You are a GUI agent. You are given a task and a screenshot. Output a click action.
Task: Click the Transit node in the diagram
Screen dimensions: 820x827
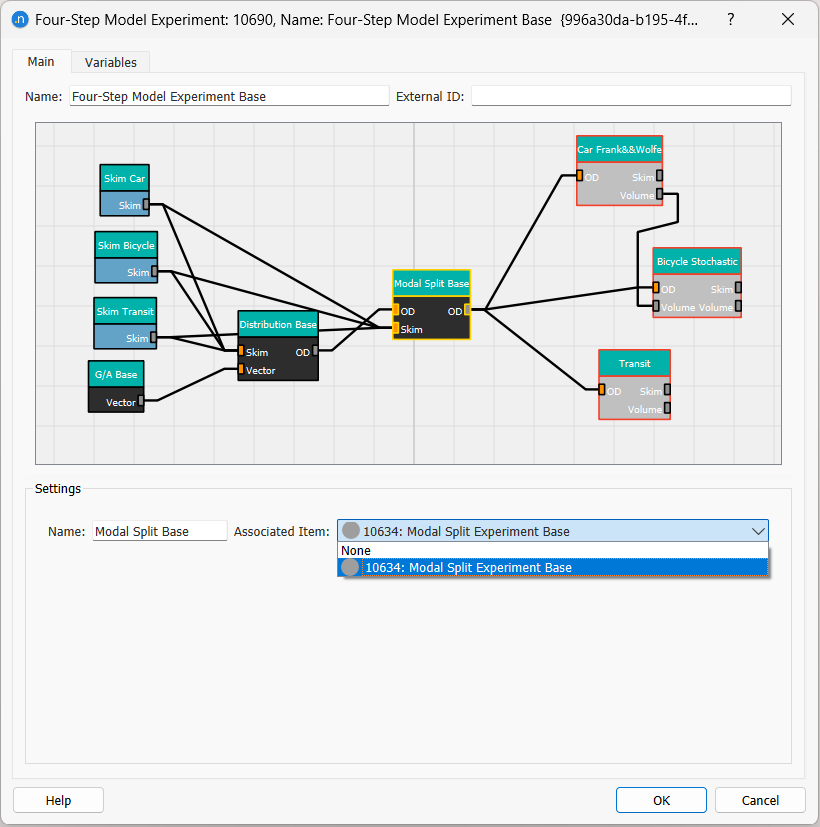click(634, 363)
